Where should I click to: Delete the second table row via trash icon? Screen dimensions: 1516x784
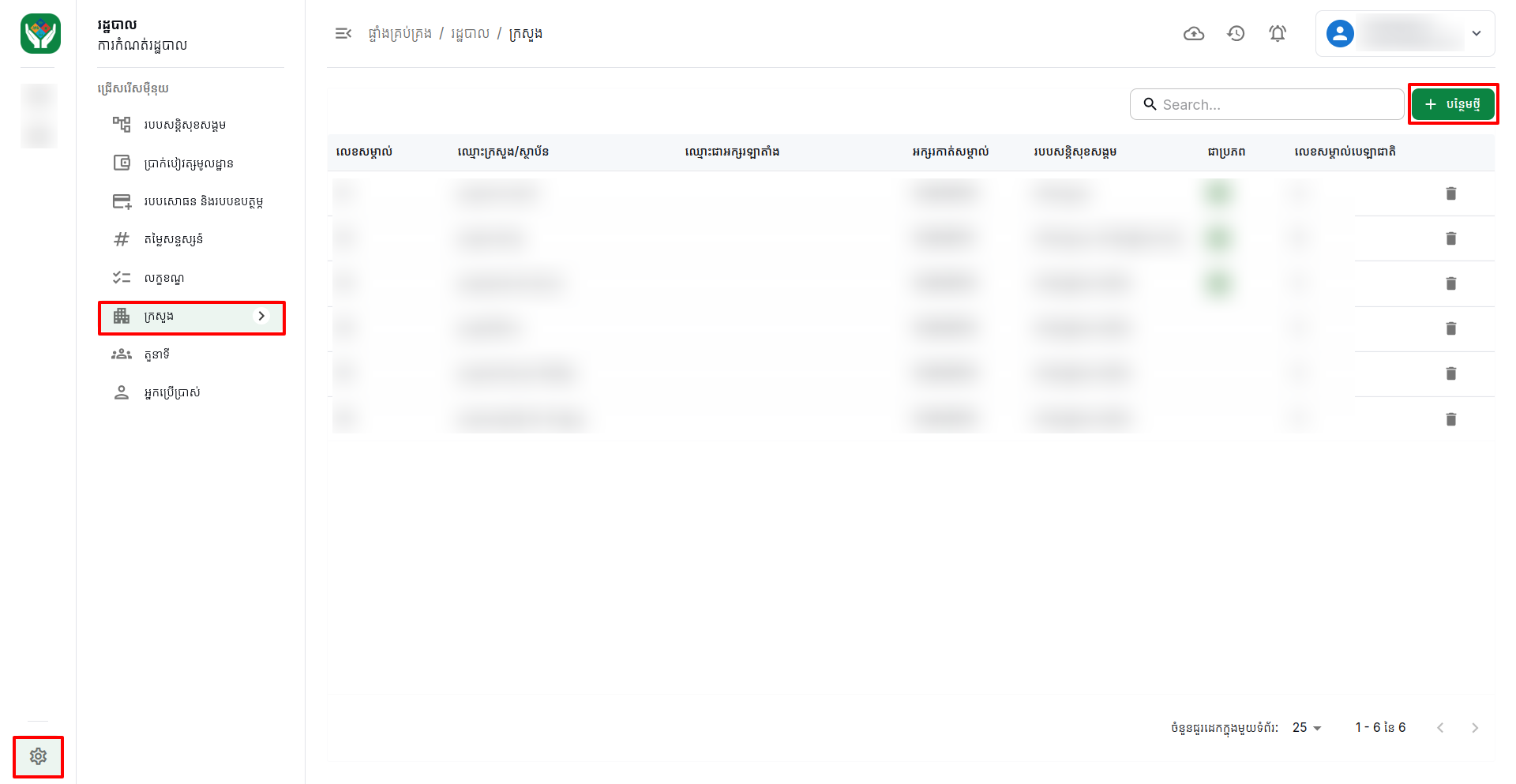1450,238
